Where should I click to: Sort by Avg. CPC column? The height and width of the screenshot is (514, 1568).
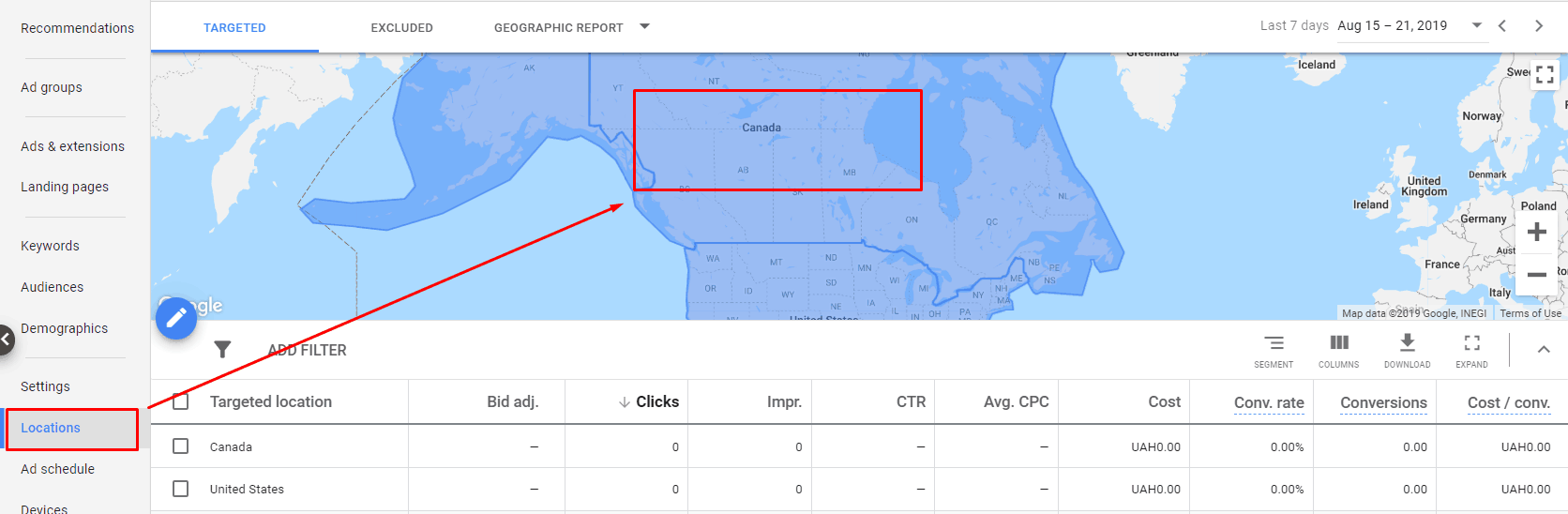[1016, 401]
